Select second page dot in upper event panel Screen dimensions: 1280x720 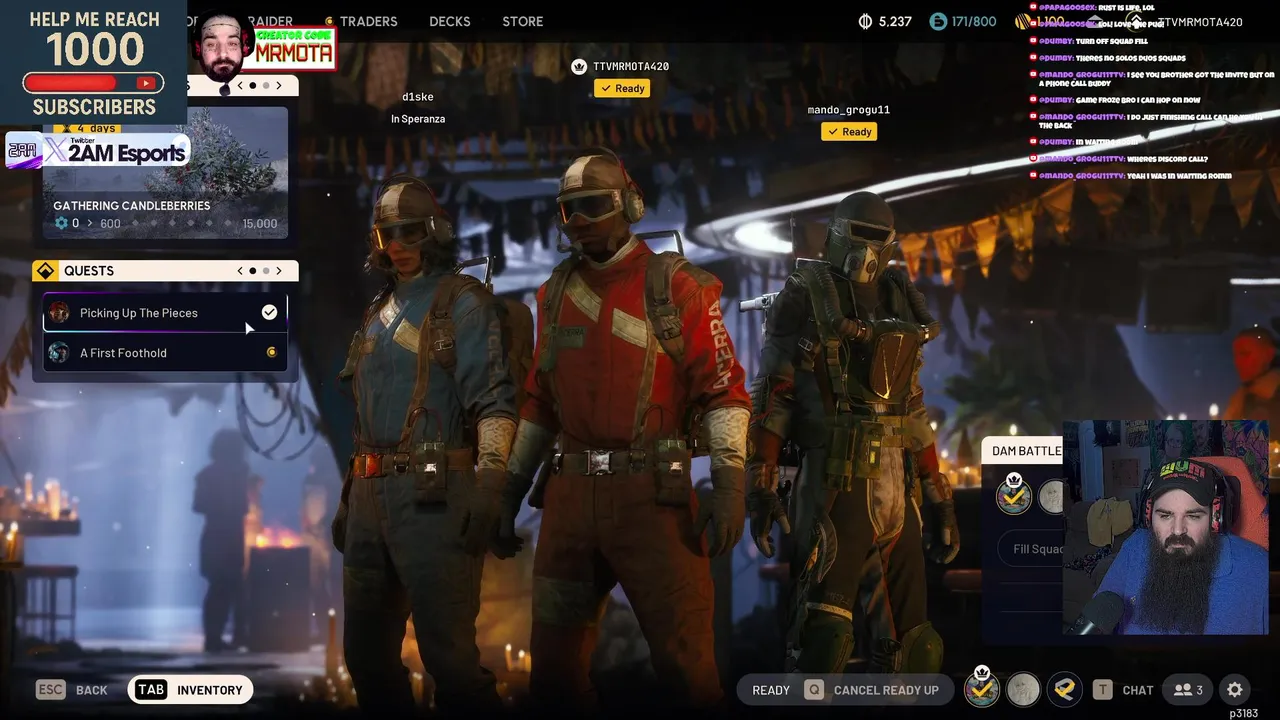[266, 86]
